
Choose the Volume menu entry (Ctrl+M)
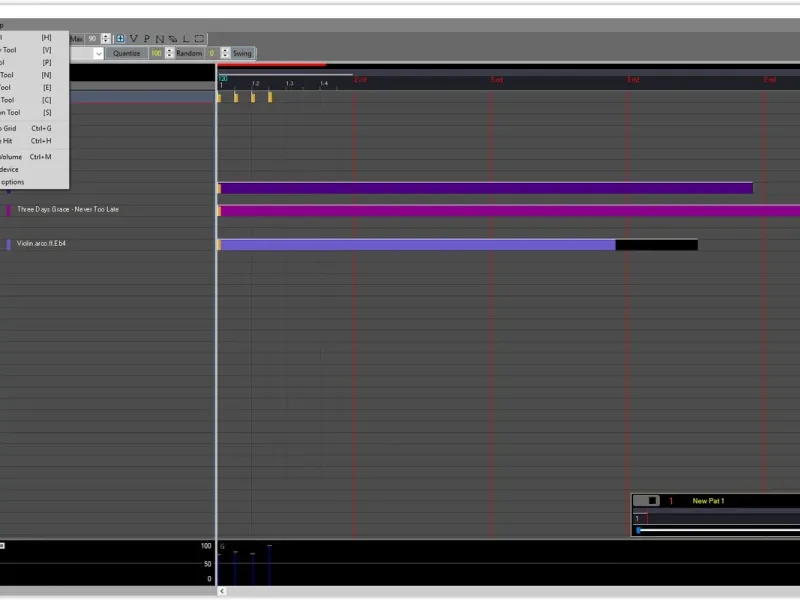pos(34,157)
